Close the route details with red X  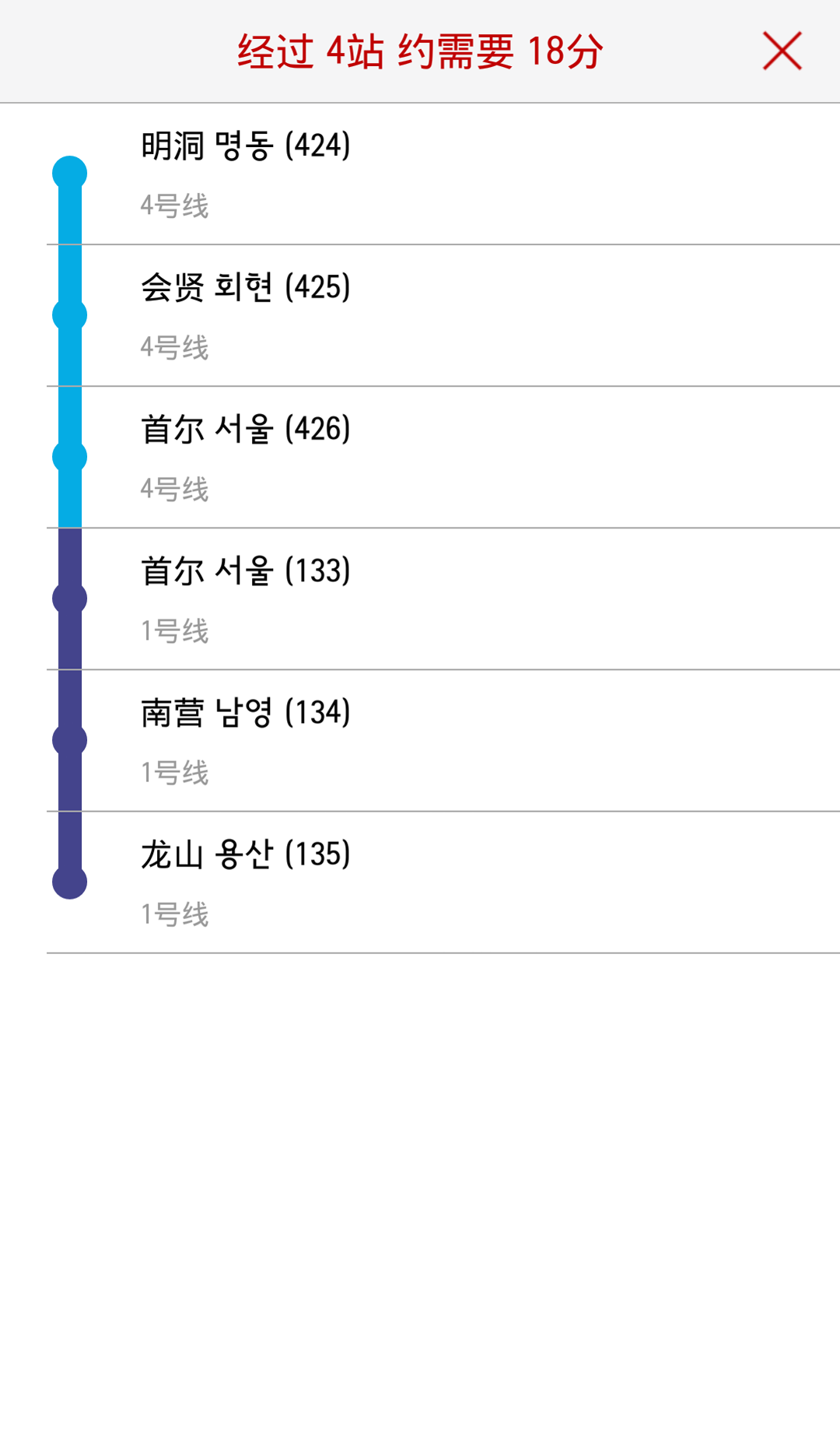point(782,51)
